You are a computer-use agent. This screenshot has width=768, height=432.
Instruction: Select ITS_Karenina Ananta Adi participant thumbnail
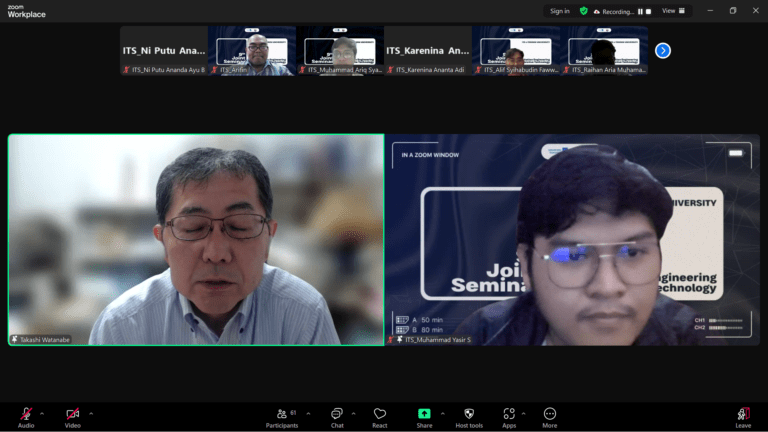tap(427, 50)
